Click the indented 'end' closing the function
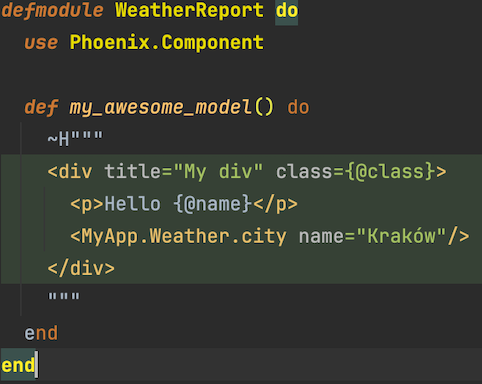 [x=41, y=333]
